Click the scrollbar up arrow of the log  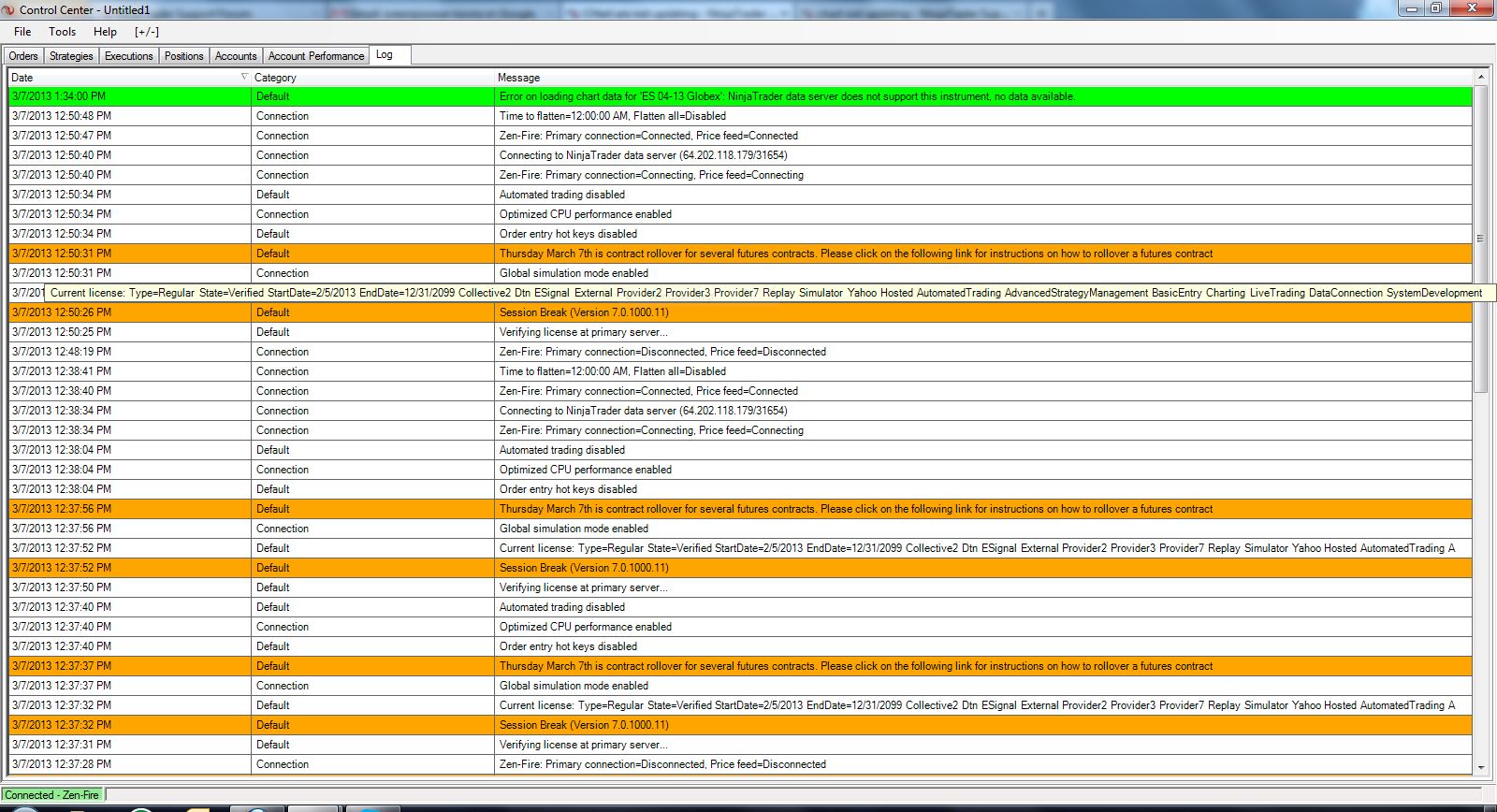1480,77
